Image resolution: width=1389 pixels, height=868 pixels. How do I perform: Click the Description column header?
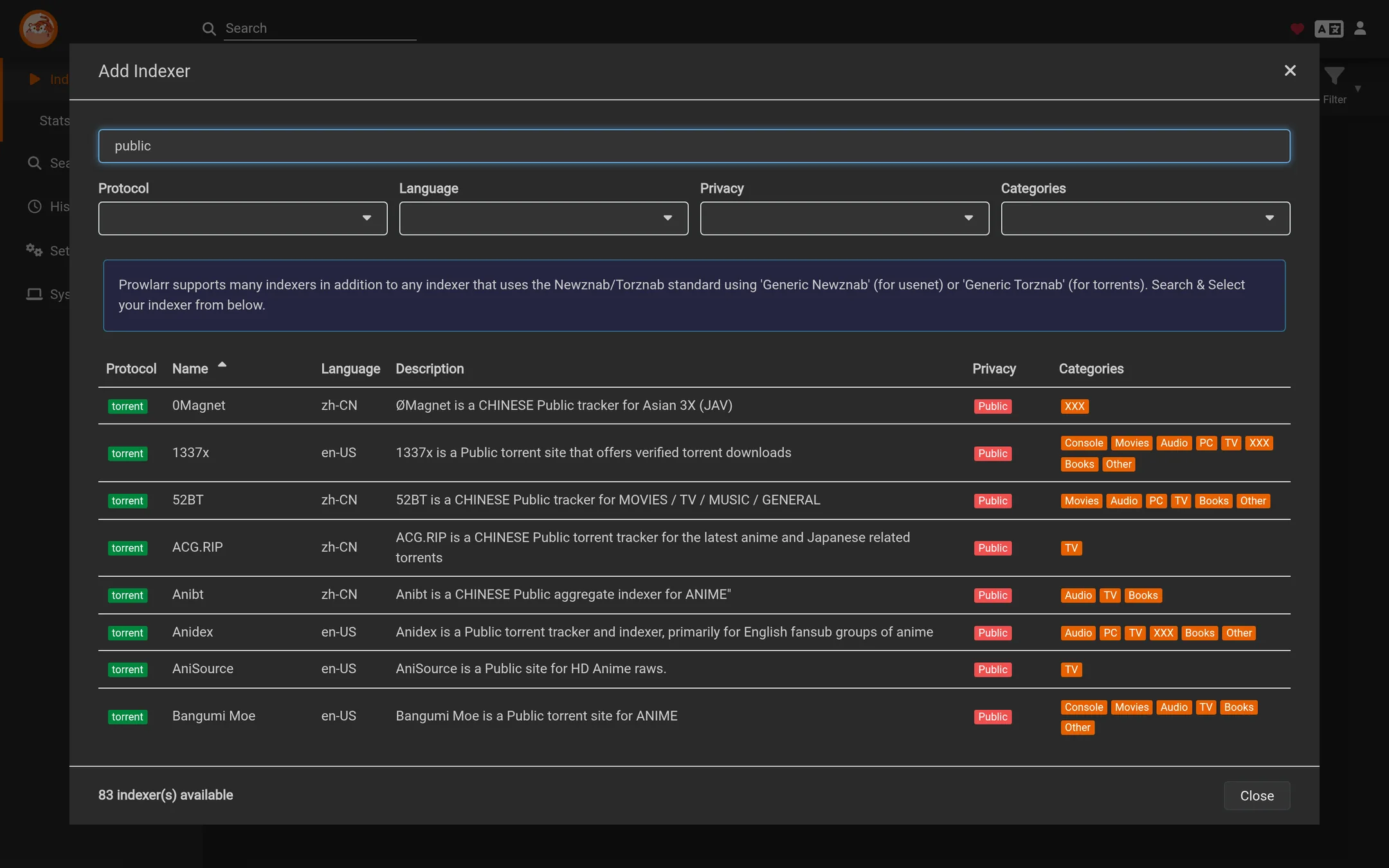[430, 369]
